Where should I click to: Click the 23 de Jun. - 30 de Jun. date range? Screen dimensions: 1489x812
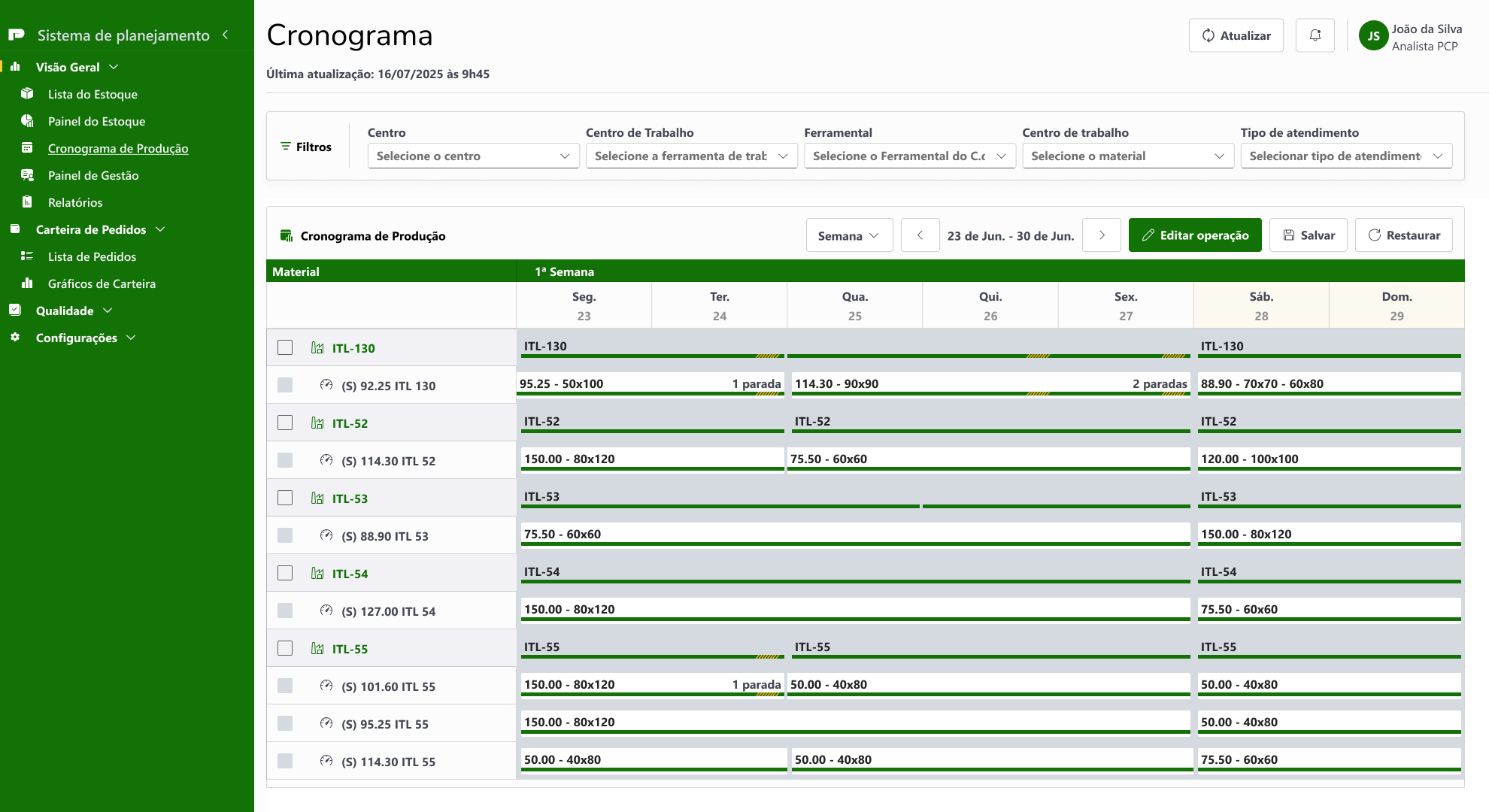click(1011, 235)
